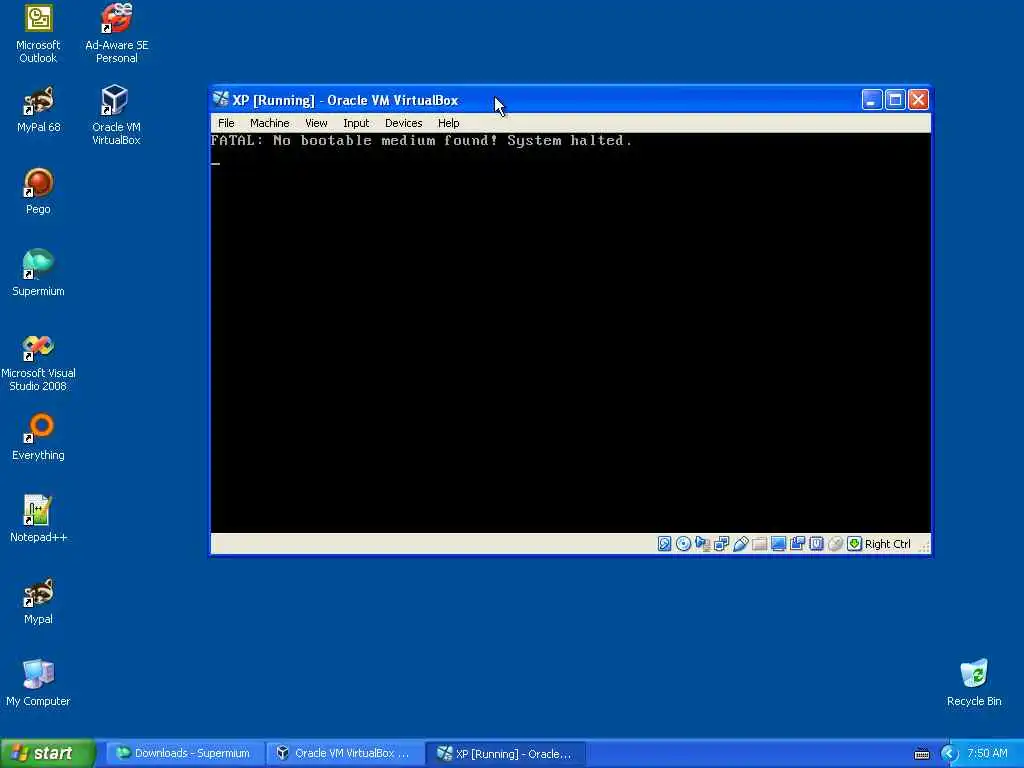Viewport: 1024px width, 768px height.
Task: Click XP [Running] taskbar button
Action: click(x=505, y=753)
